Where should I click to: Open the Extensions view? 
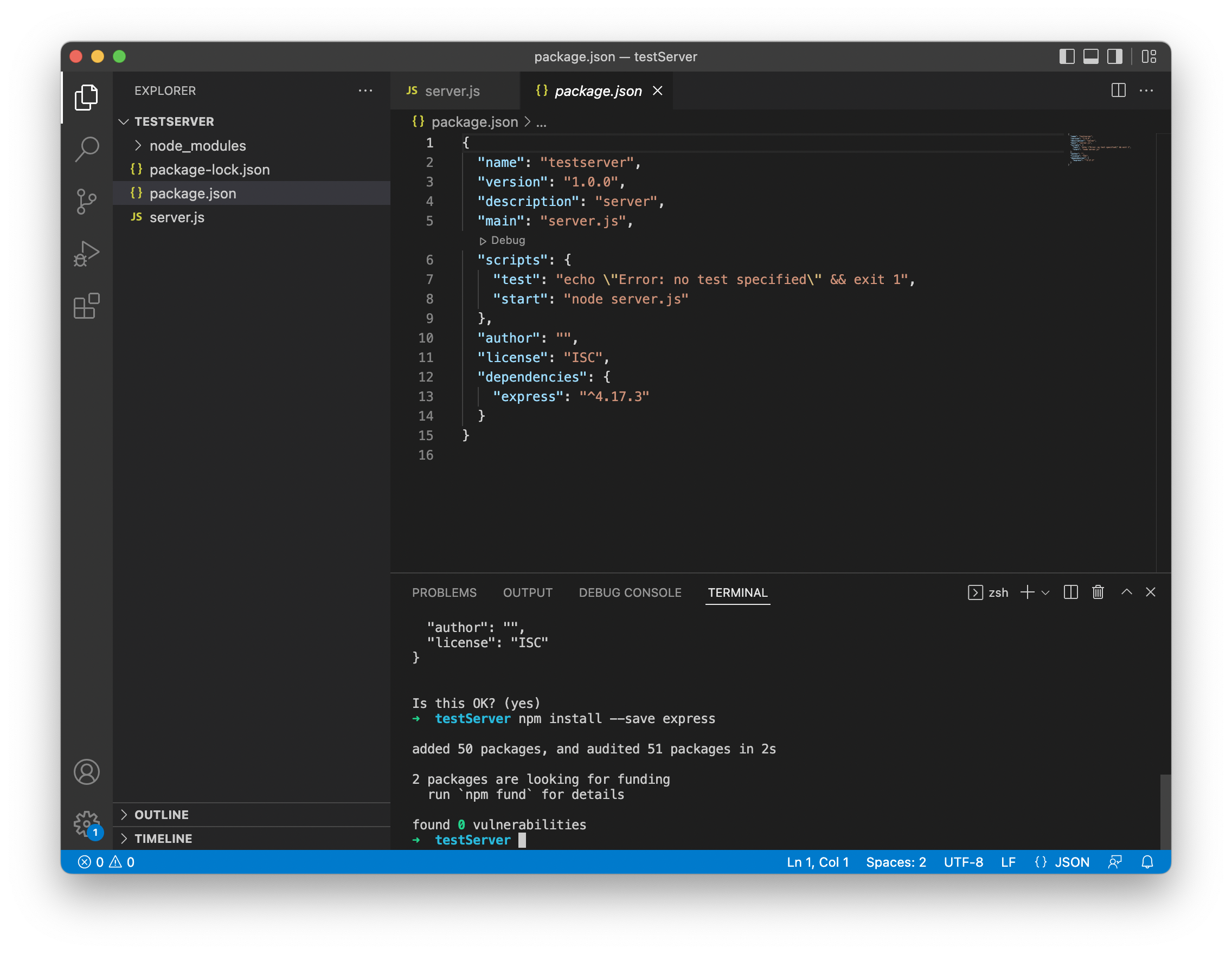click(x=86, y=306)
